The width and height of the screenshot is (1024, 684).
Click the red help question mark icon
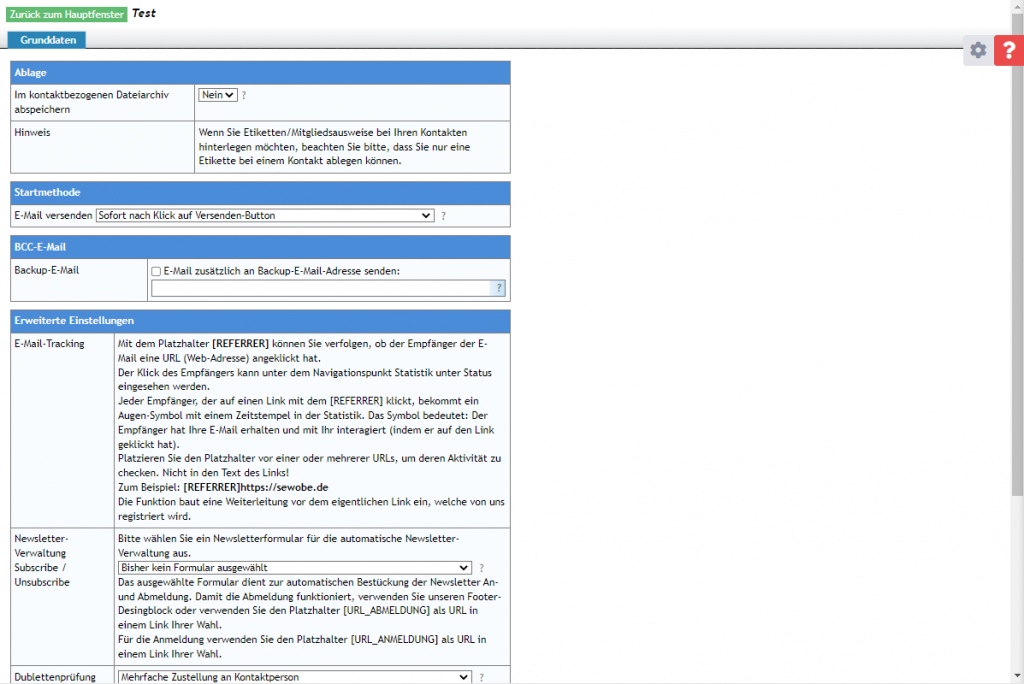(x=1008, y=51)
